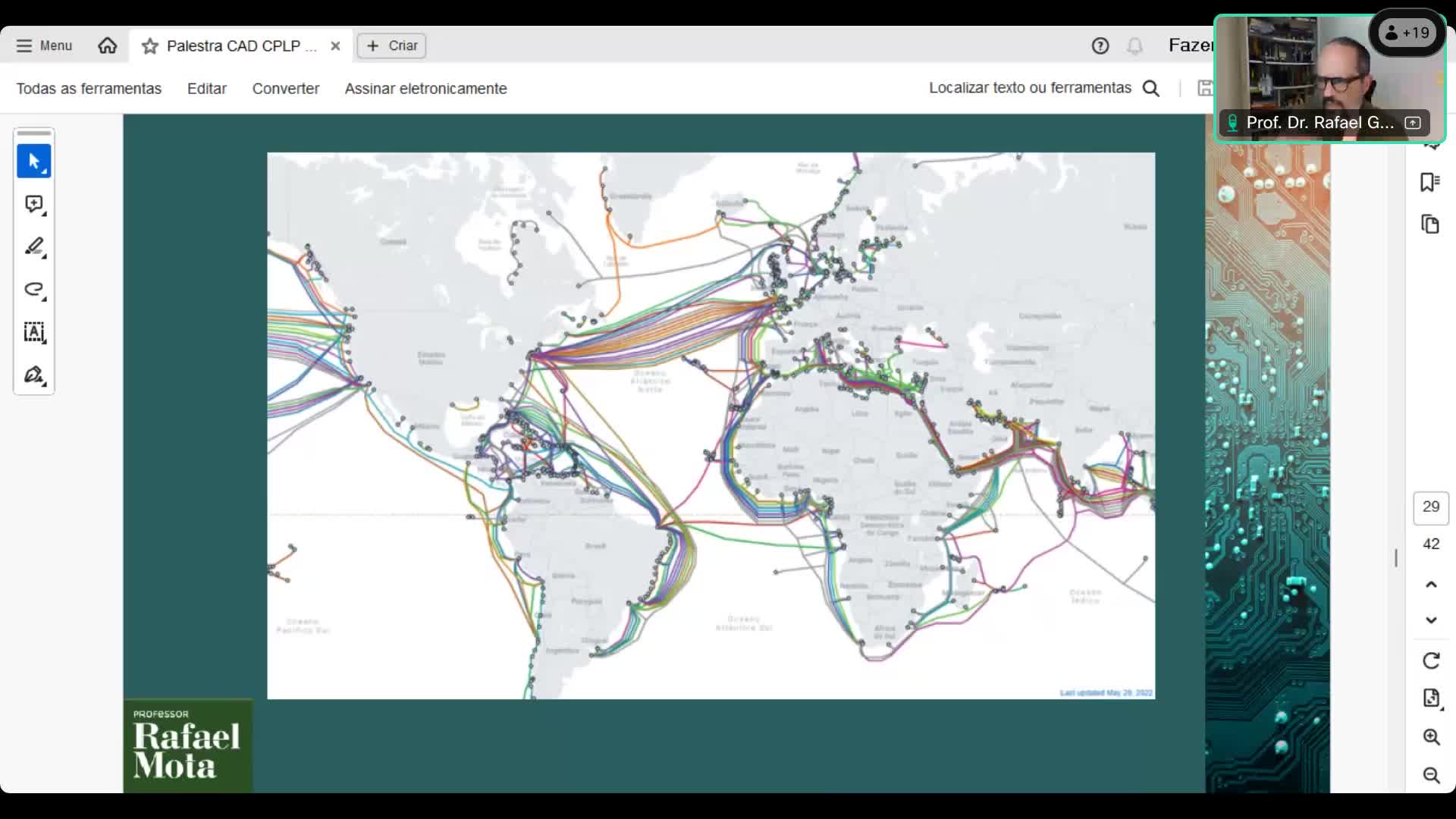The width and height of the screenshot is (1456, 819).
Task: Open the page thumbnails panel icon
Action: pyautogui.click(x=1430, y=224)
